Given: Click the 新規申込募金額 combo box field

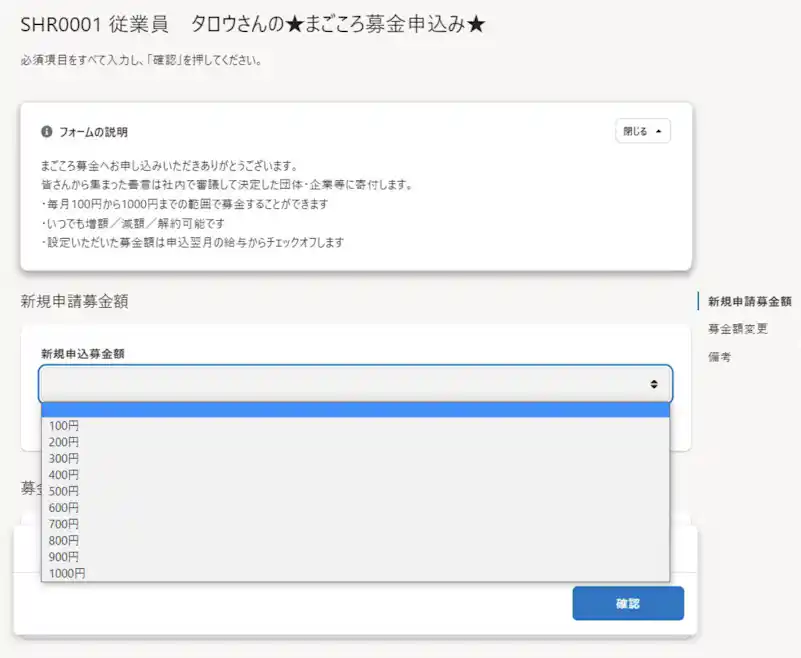Looking at the screenshot, I should pyautogui.click(x=355, y=383).
